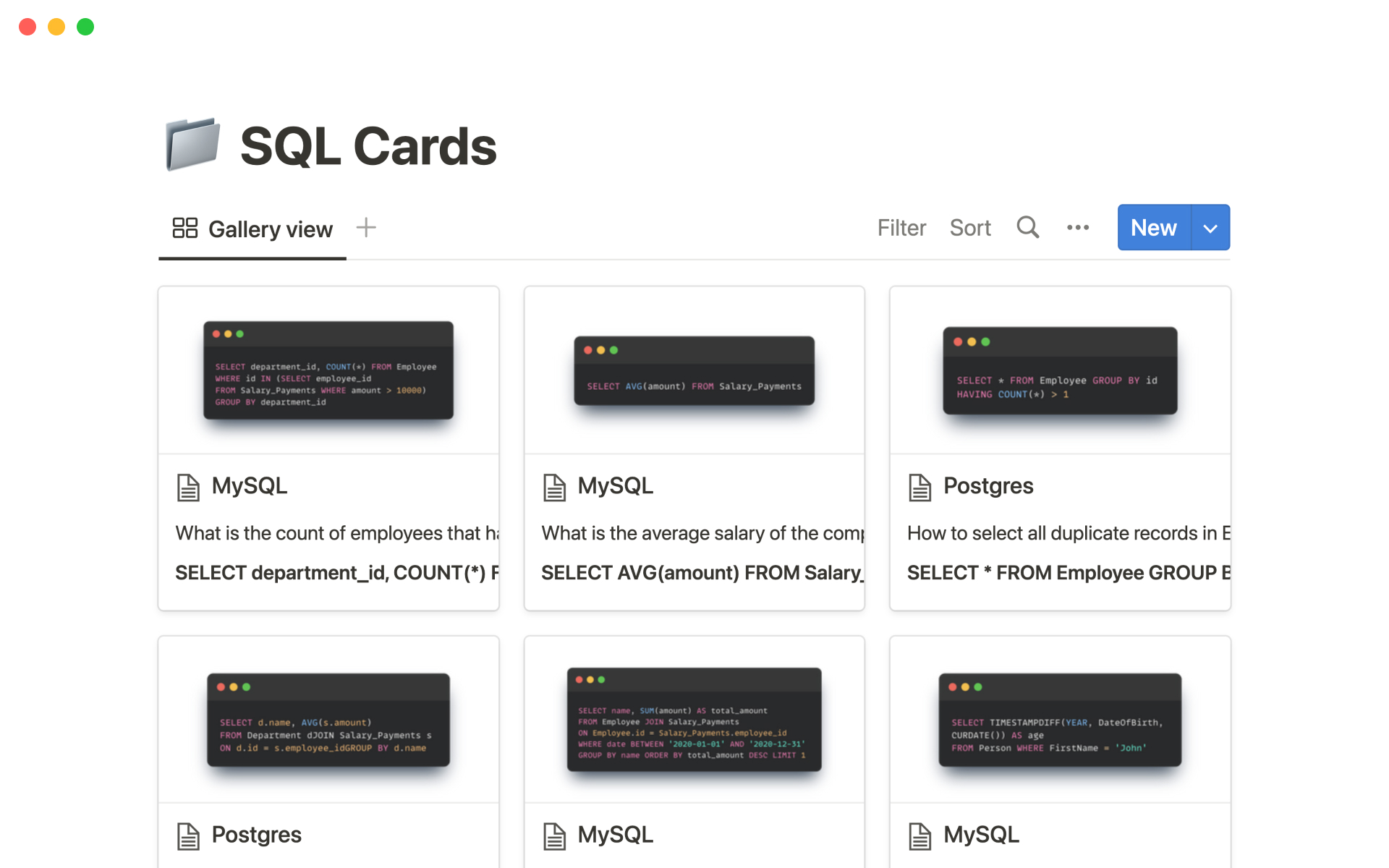The height and width of the screenshot is (868, 1389).
Task: Open the SUM(amount) total_amount snippet thumbnail
Action: [694, 720]
